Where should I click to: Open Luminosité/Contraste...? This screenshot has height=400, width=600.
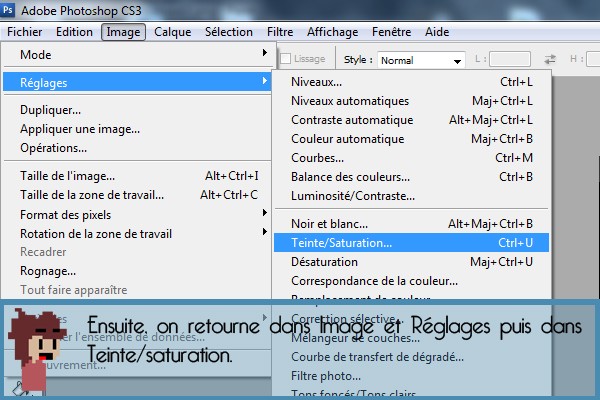click(411, 196)
